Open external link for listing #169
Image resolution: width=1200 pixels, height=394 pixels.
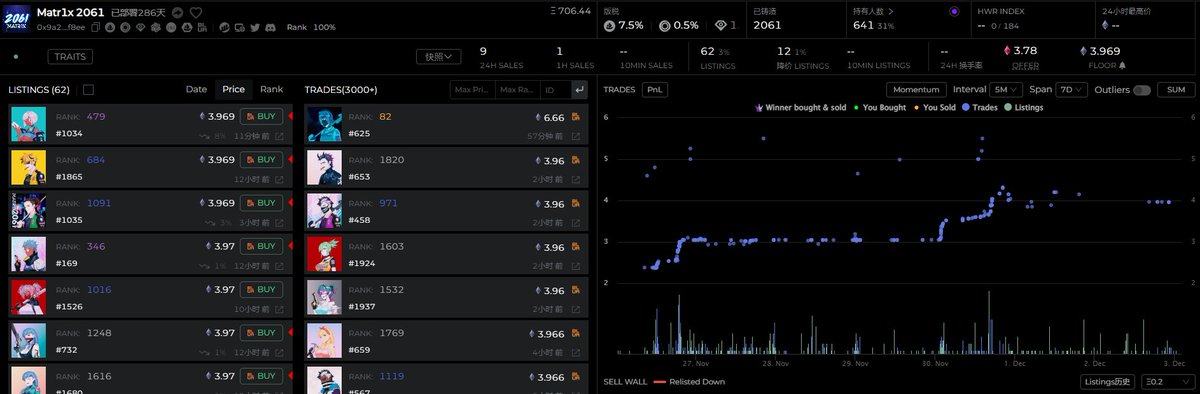pyautogui.click(x=279, y=265)
